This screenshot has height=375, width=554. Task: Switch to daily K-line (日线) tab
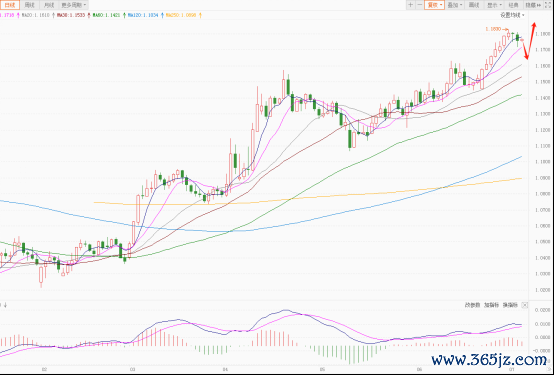(10, 5)
